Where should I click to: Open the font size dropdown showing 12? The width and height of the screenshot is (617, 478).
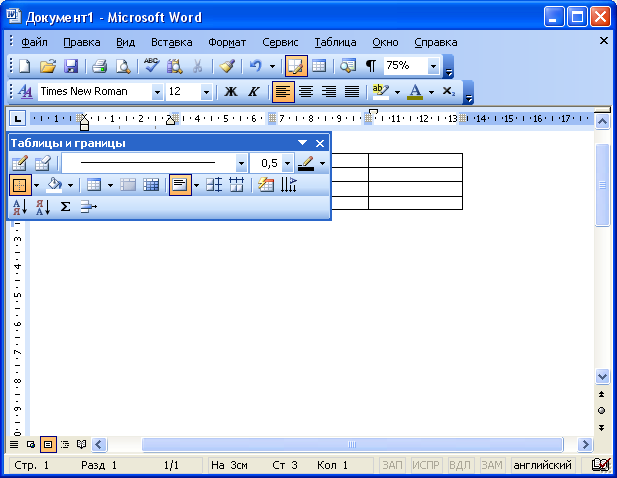point(206,92)
